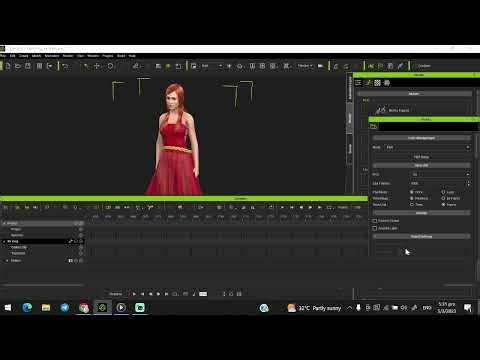
Task: Open Telegram from taskbar
Action: tap(65, 308)
